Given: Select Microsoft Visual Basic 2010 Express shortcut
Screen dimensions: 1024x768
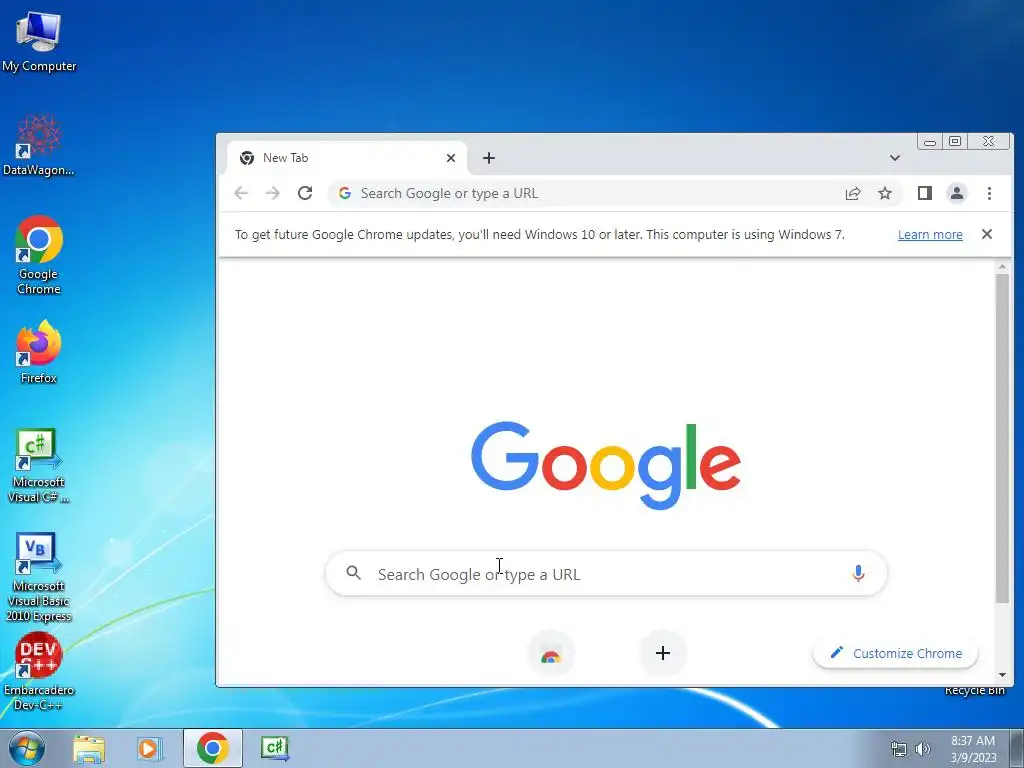Looking at the screenshot, I should point(39,577).
